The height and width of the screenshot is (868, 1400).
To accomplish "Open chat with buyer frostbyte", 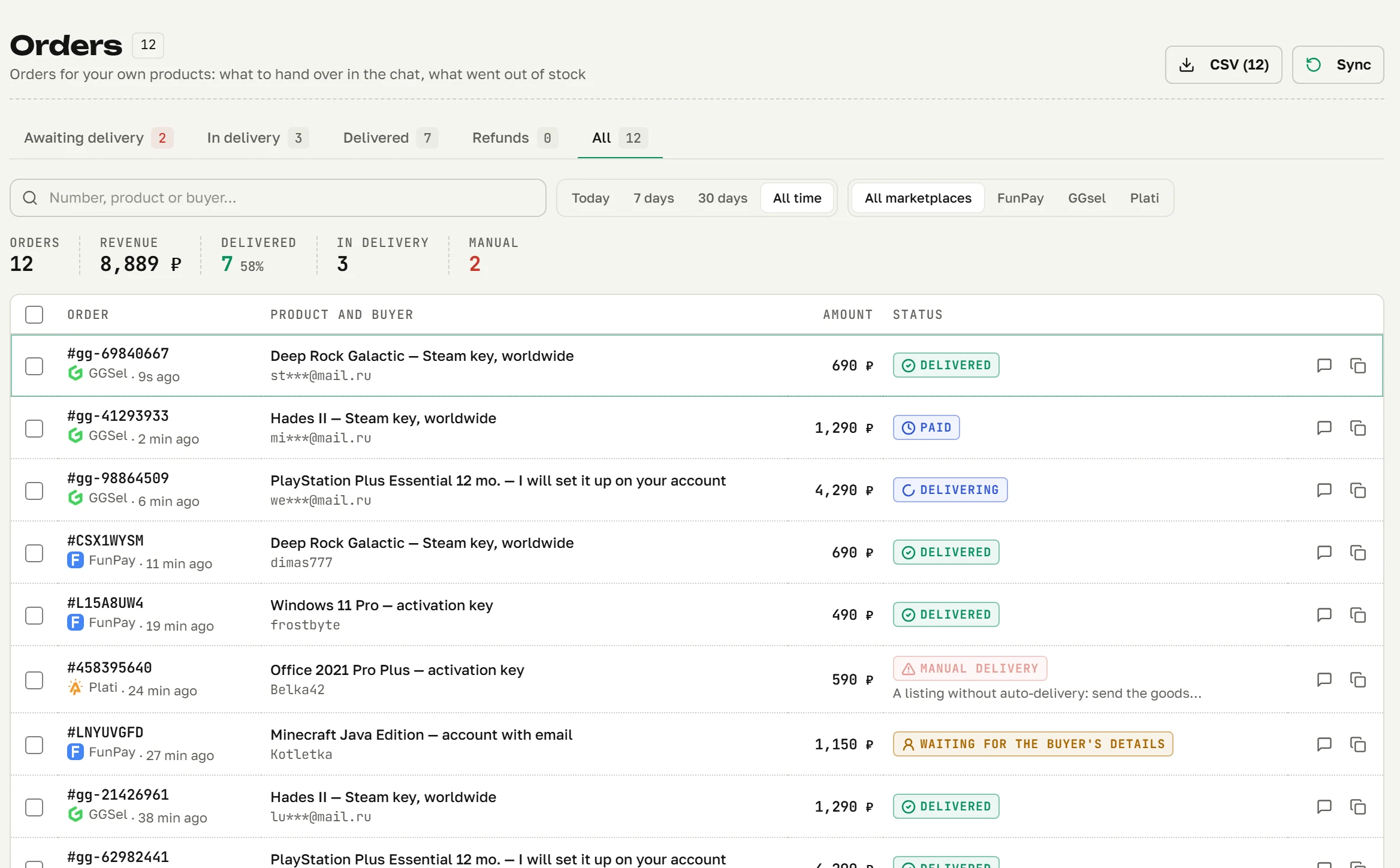I will click(1324, 615).
